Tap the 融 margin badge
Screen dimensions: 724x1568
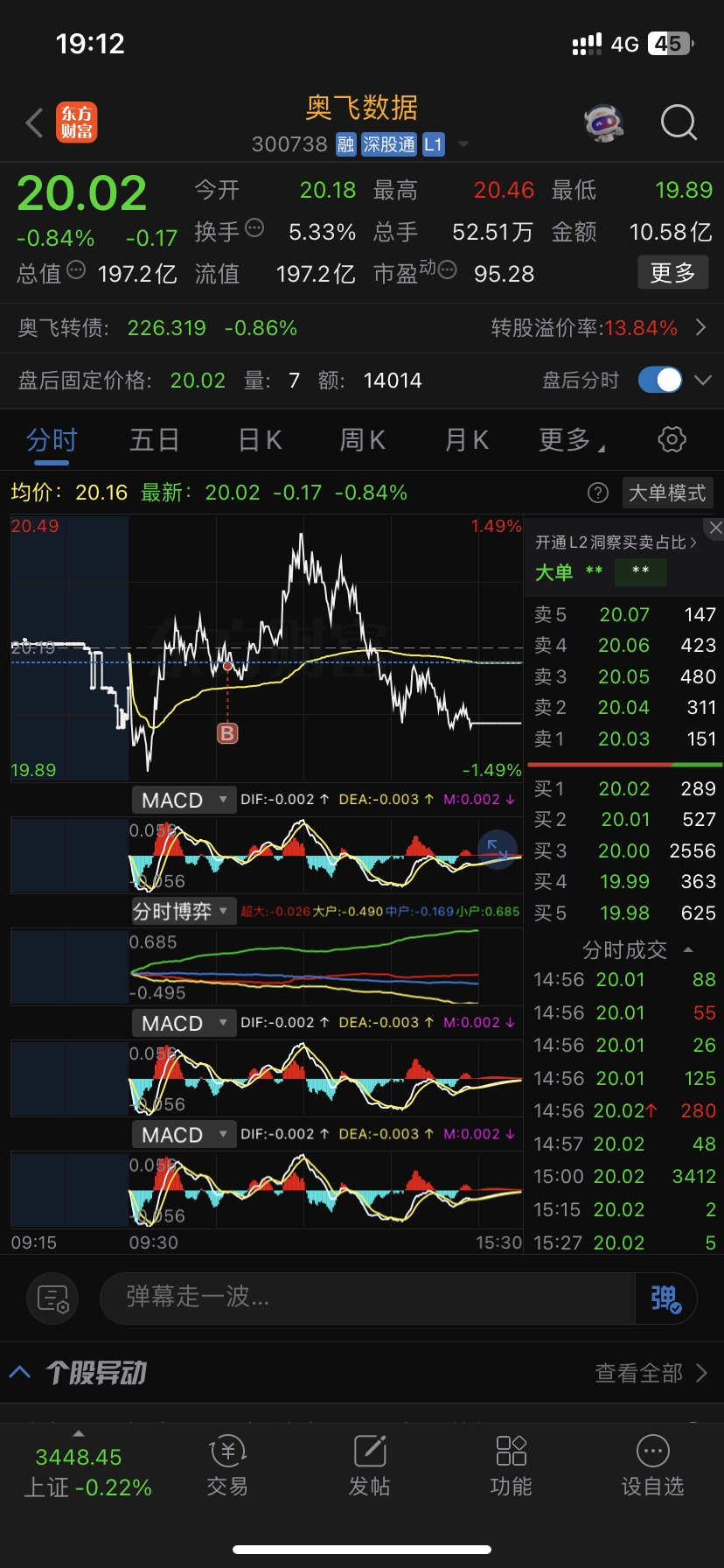346,144
